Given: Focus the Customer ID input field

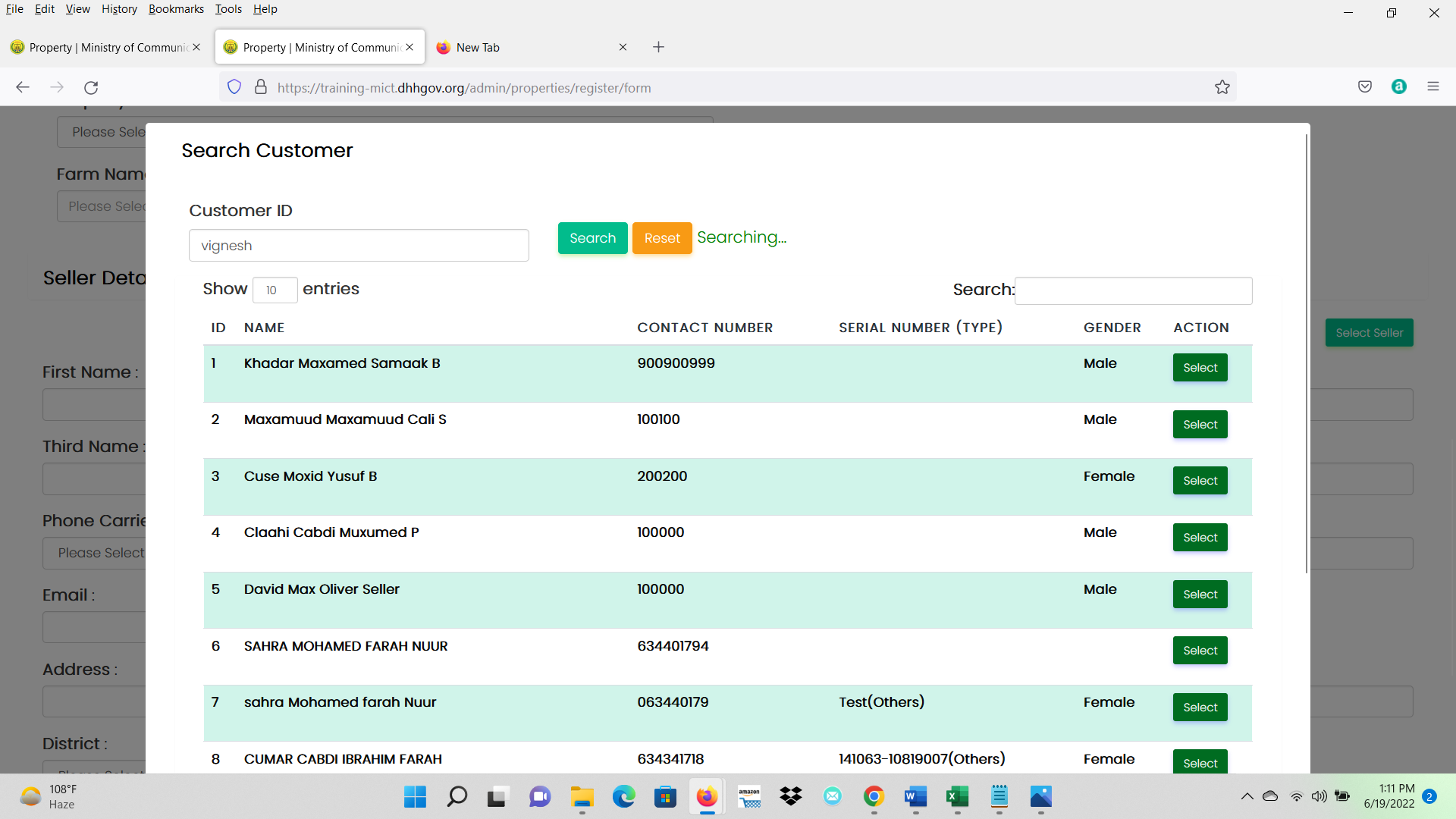Looking at the screenshot, I should coord(359,246).
